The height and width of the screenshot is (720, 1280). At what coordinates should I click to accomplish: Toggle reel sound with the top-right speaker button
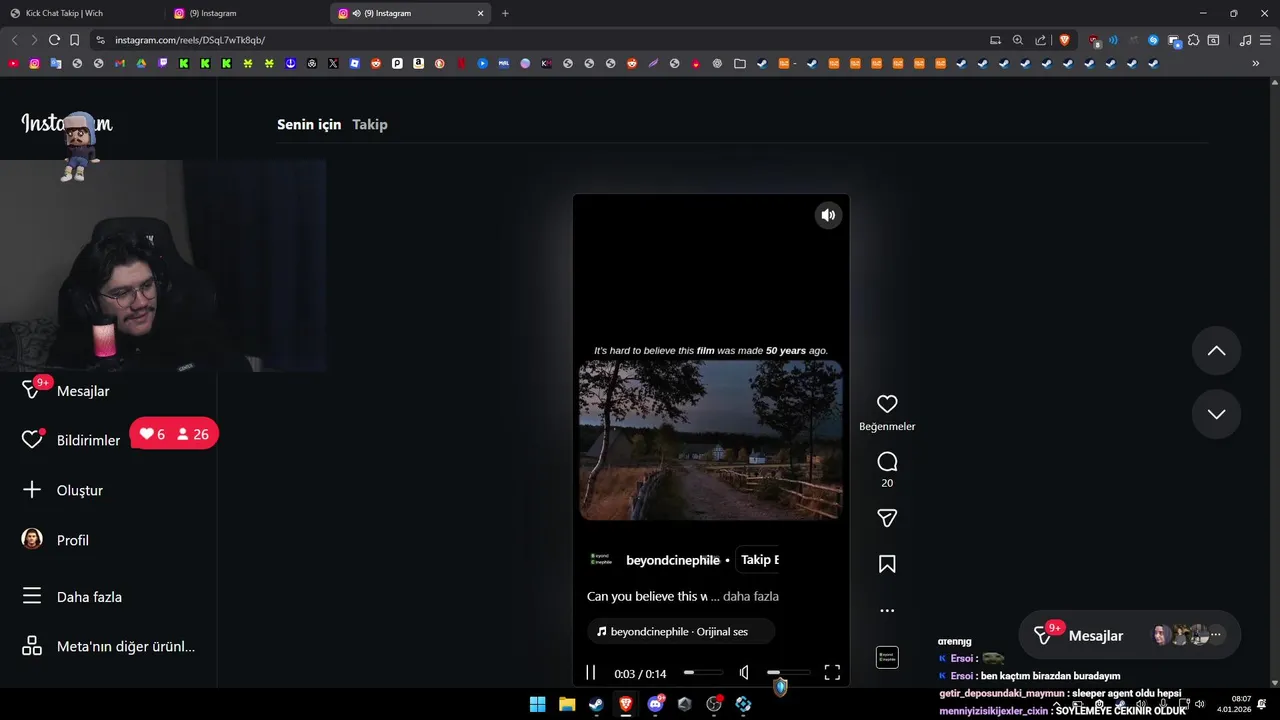828,215
